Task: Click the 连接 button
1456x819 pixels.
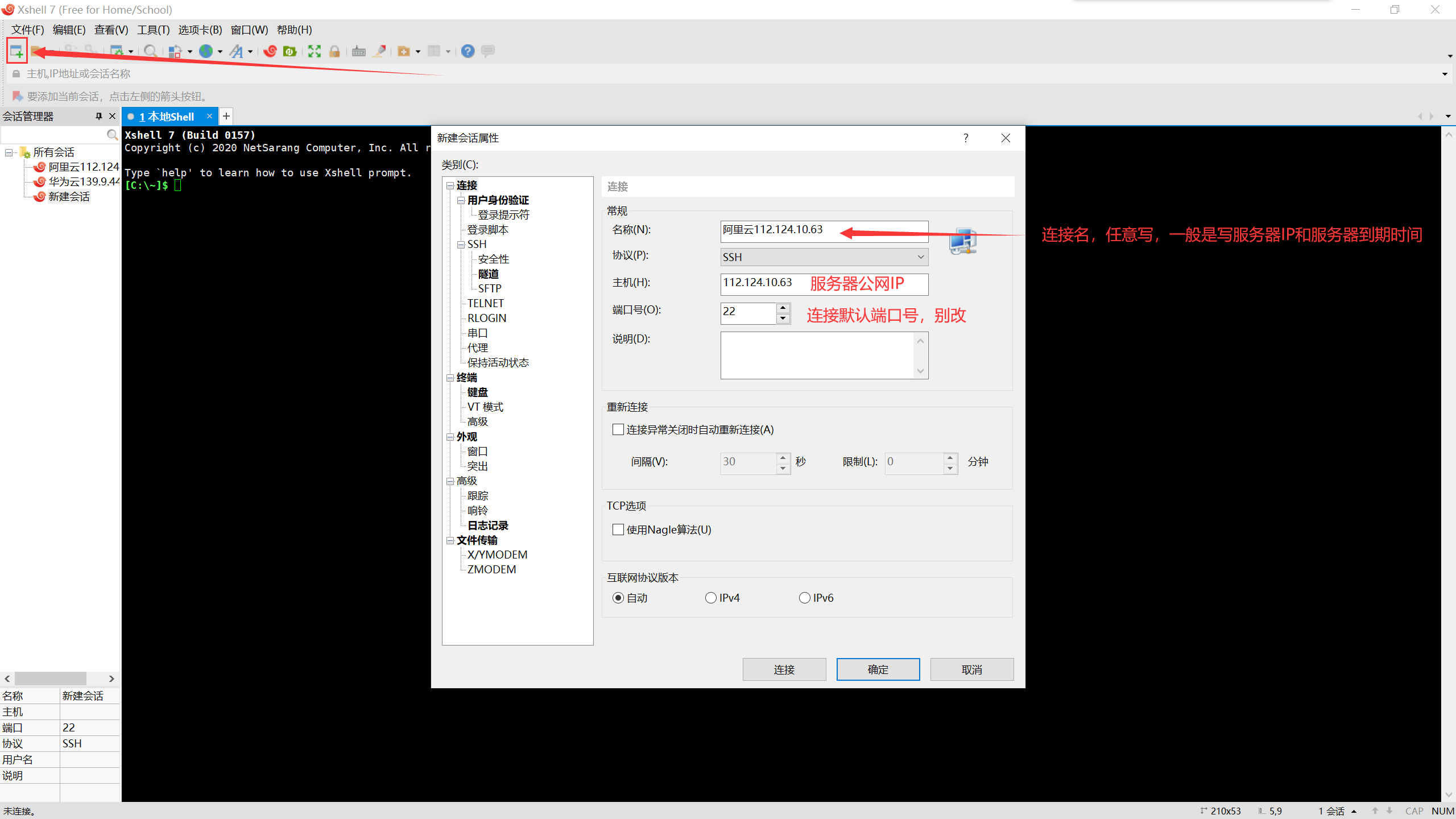Action: [784, 669]
